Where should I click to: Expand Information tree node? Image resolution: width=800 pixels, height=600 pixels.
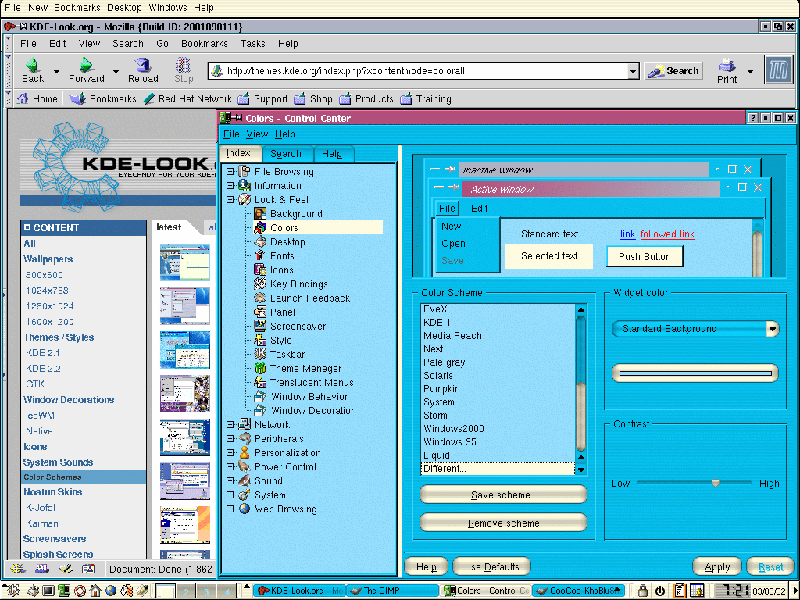point(231,185)
